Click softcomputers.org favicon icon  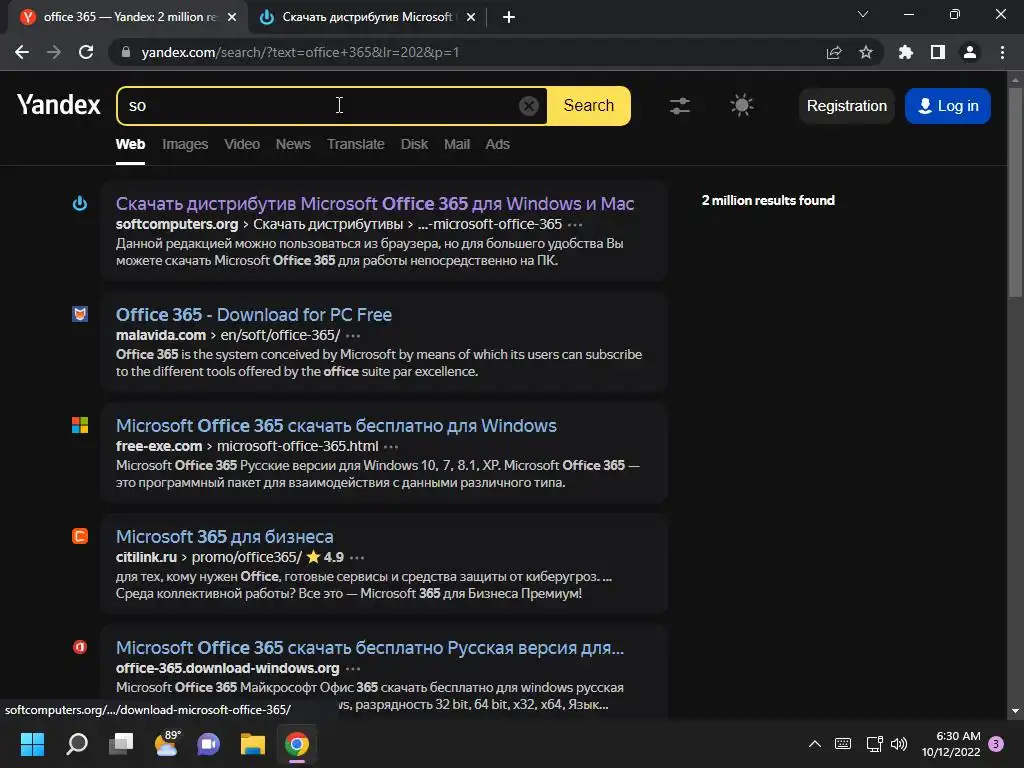[80, 203]
